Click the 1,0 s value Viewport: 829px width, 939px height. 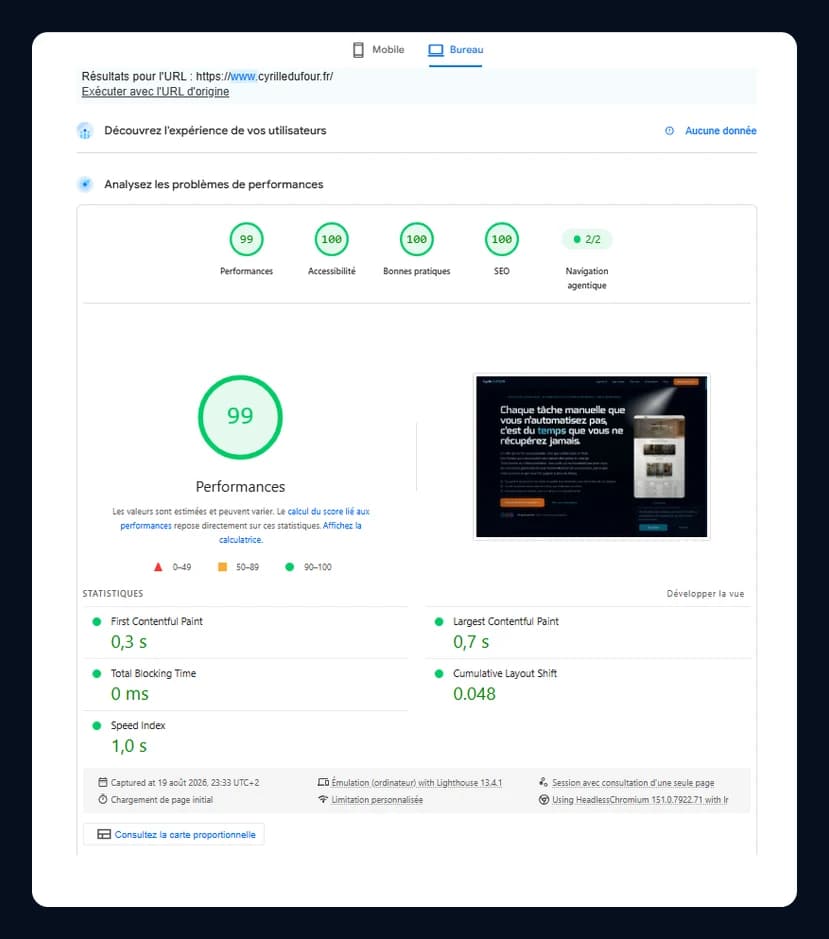point(129,746)
